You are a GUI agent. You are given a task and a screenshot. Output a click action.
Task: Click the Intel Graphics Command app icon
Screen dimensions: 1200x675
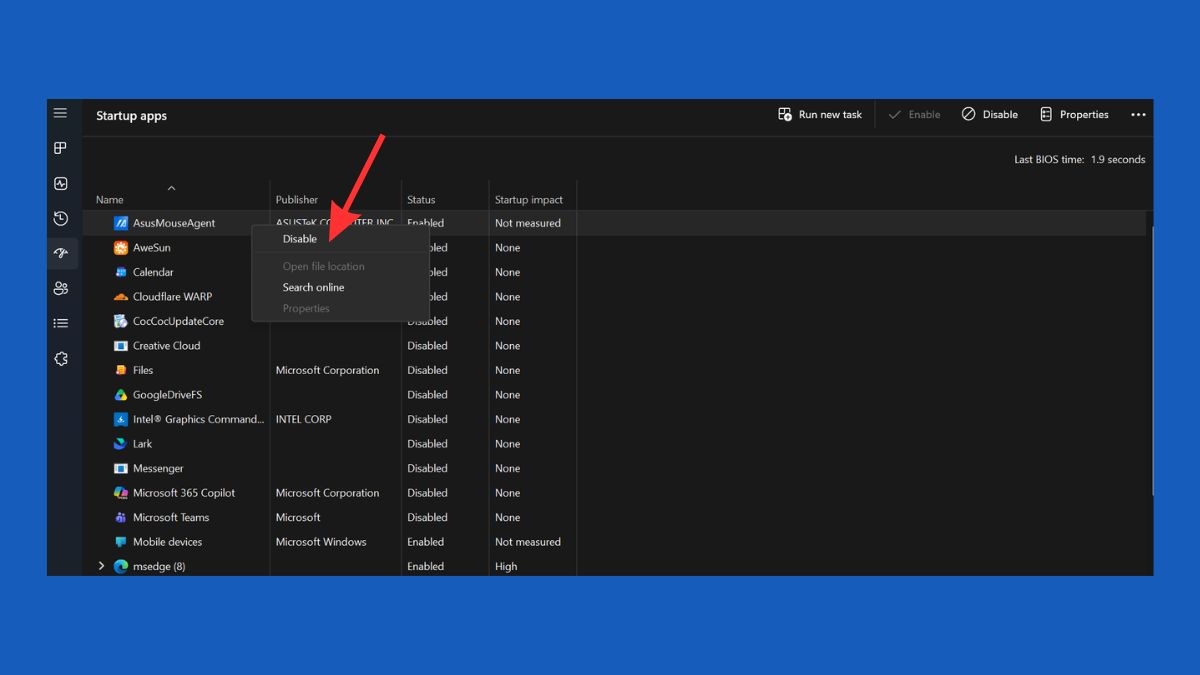[121, 419]
